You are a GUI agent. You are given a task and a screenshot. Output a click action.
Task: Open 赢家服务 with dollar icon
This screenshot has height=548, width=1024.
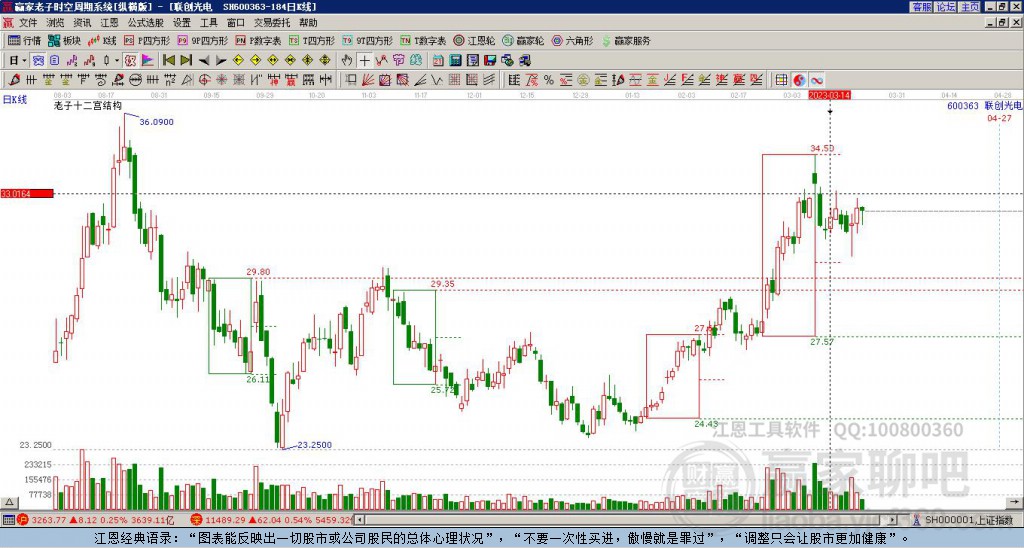[626, 40]
